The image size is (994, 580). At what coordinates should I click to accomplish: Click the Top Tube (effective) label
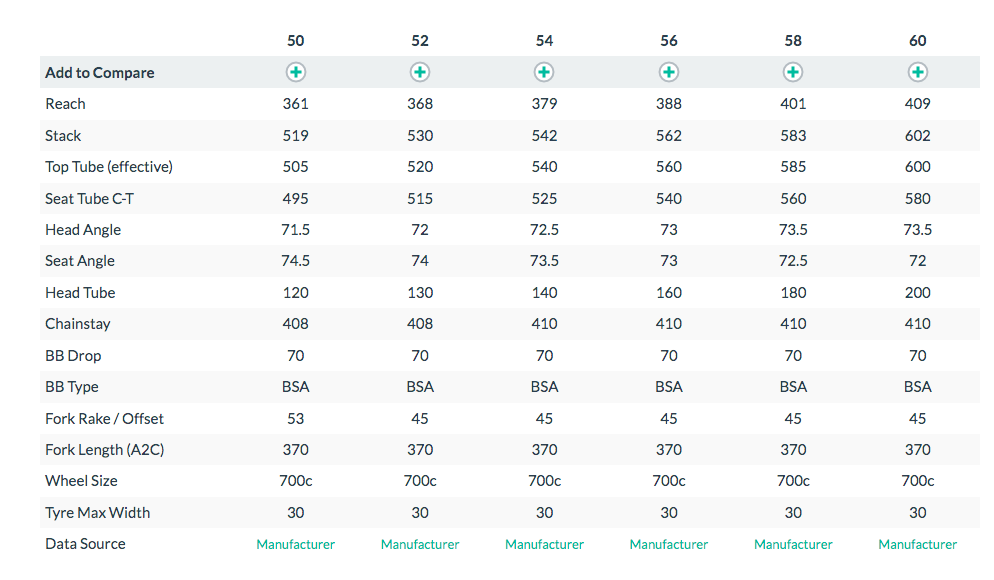(109, 167)
